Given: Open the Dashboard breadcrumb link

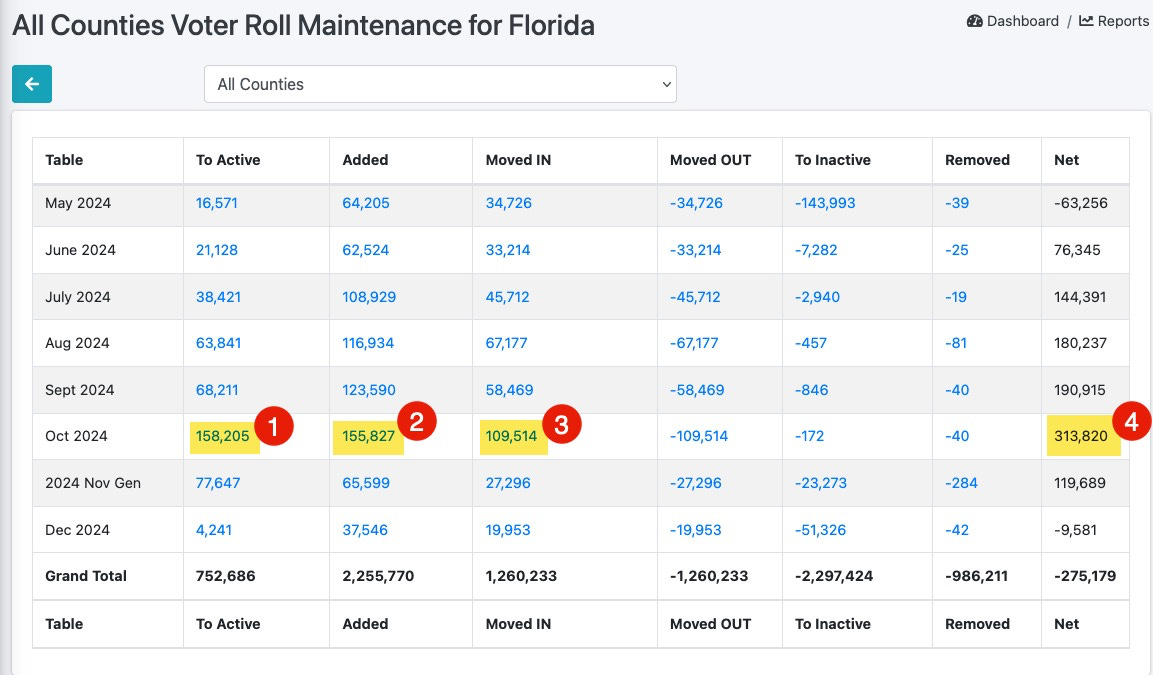Looking at the screenshot, I should 1013,21.
